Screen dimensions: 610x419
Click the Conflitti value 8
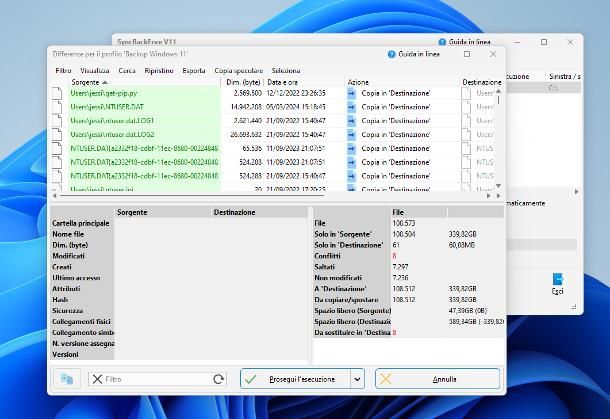(x=394, y=256)
